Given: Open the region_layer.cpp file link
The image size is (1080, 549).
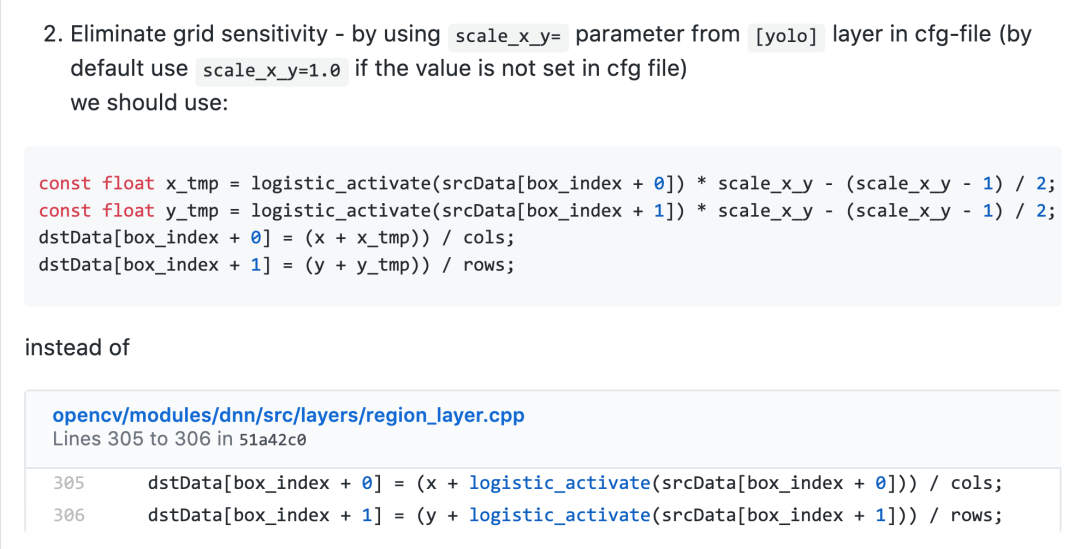Looking at the screenshot, I should 289,415.
